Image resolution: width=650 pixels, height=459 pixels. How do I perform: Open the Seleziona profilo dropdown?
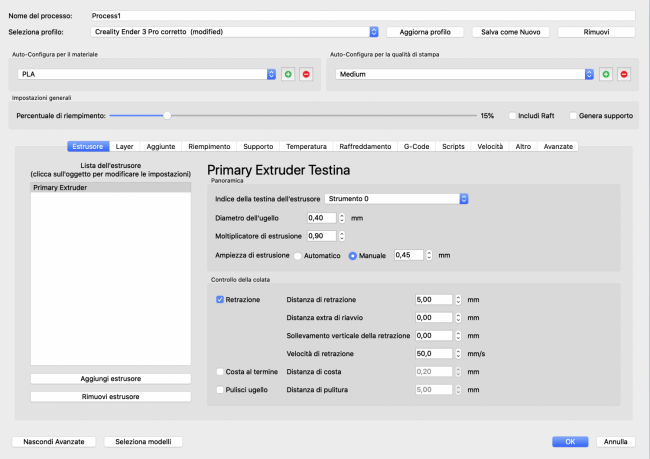point(373,32)
